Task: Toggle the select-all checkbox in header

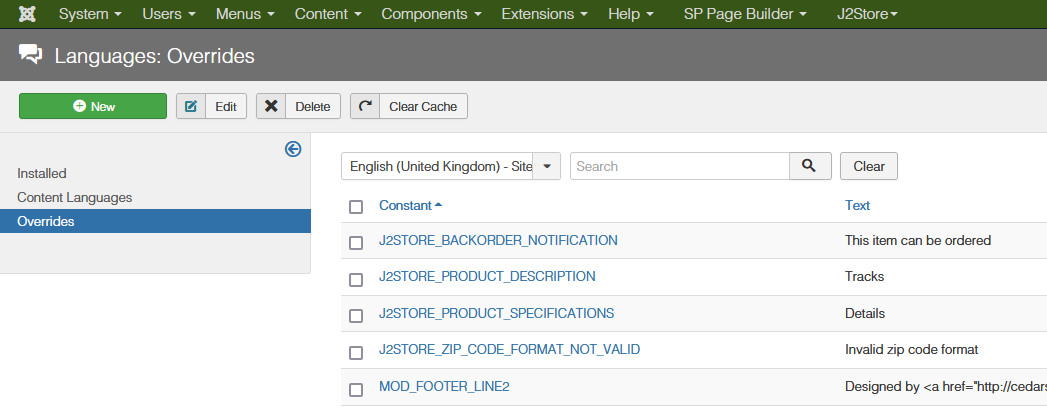Action: [356, 206]
